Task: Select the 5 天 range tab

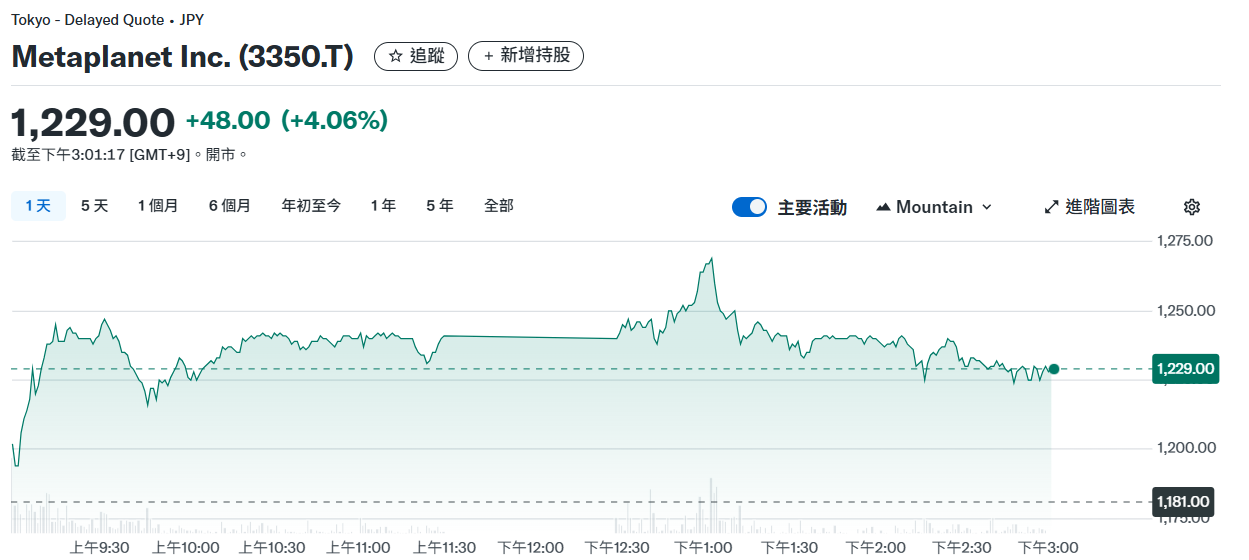Action: coord(94,206)
